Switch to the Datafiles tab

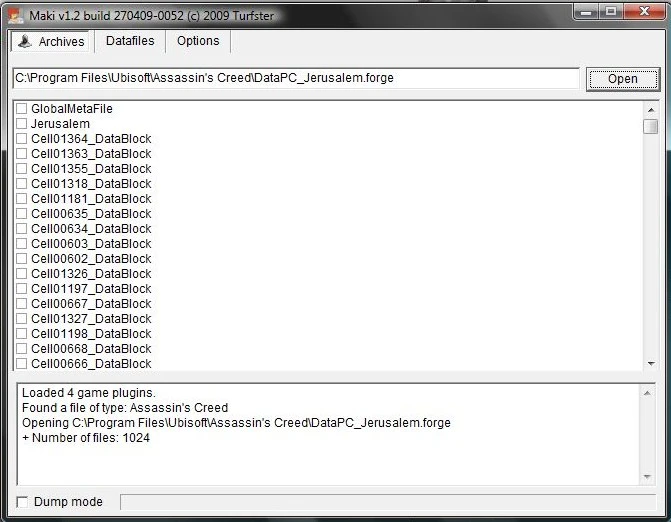coord(130,41)
